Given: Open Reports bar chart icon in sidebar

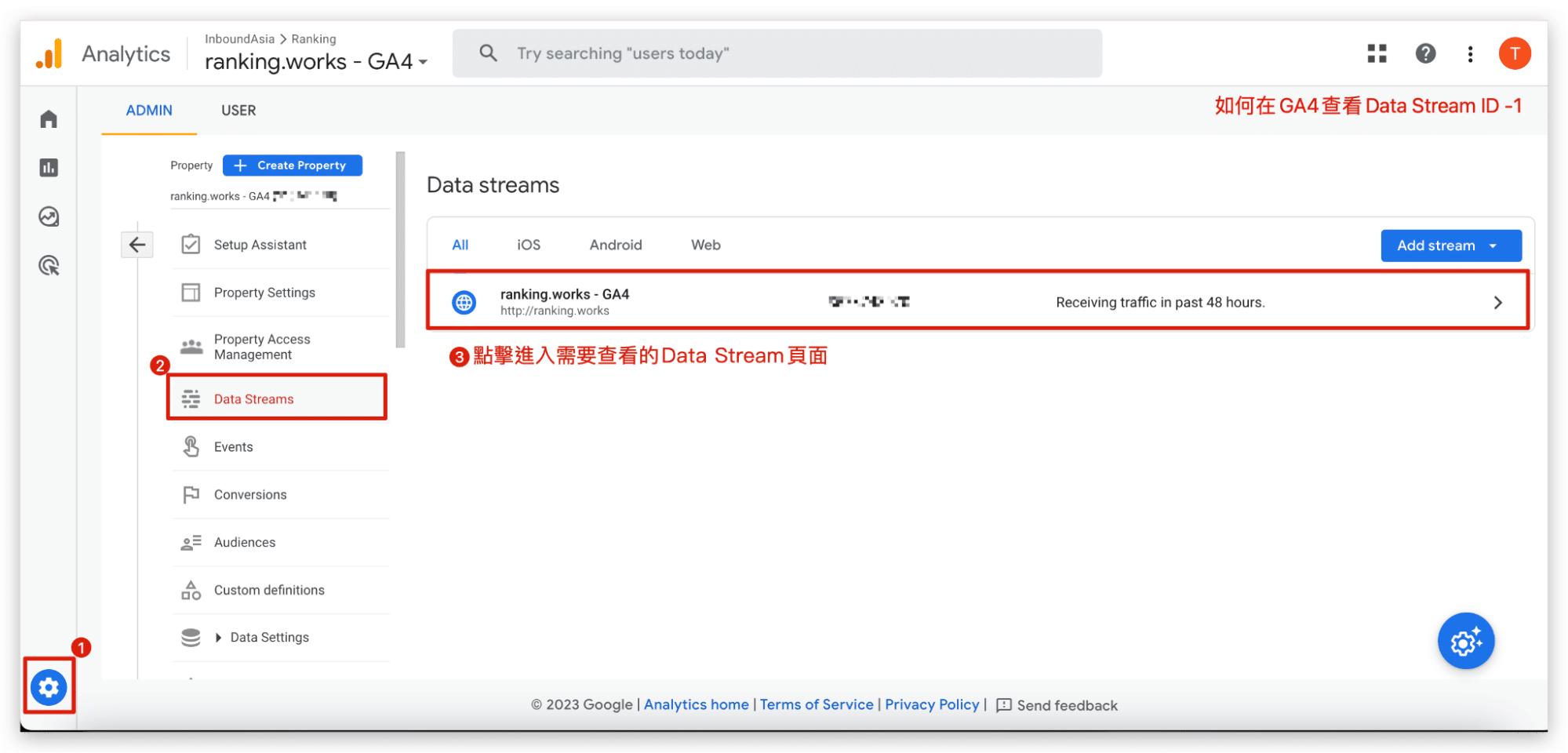Looking at the screenshot, I should point(49,168).
